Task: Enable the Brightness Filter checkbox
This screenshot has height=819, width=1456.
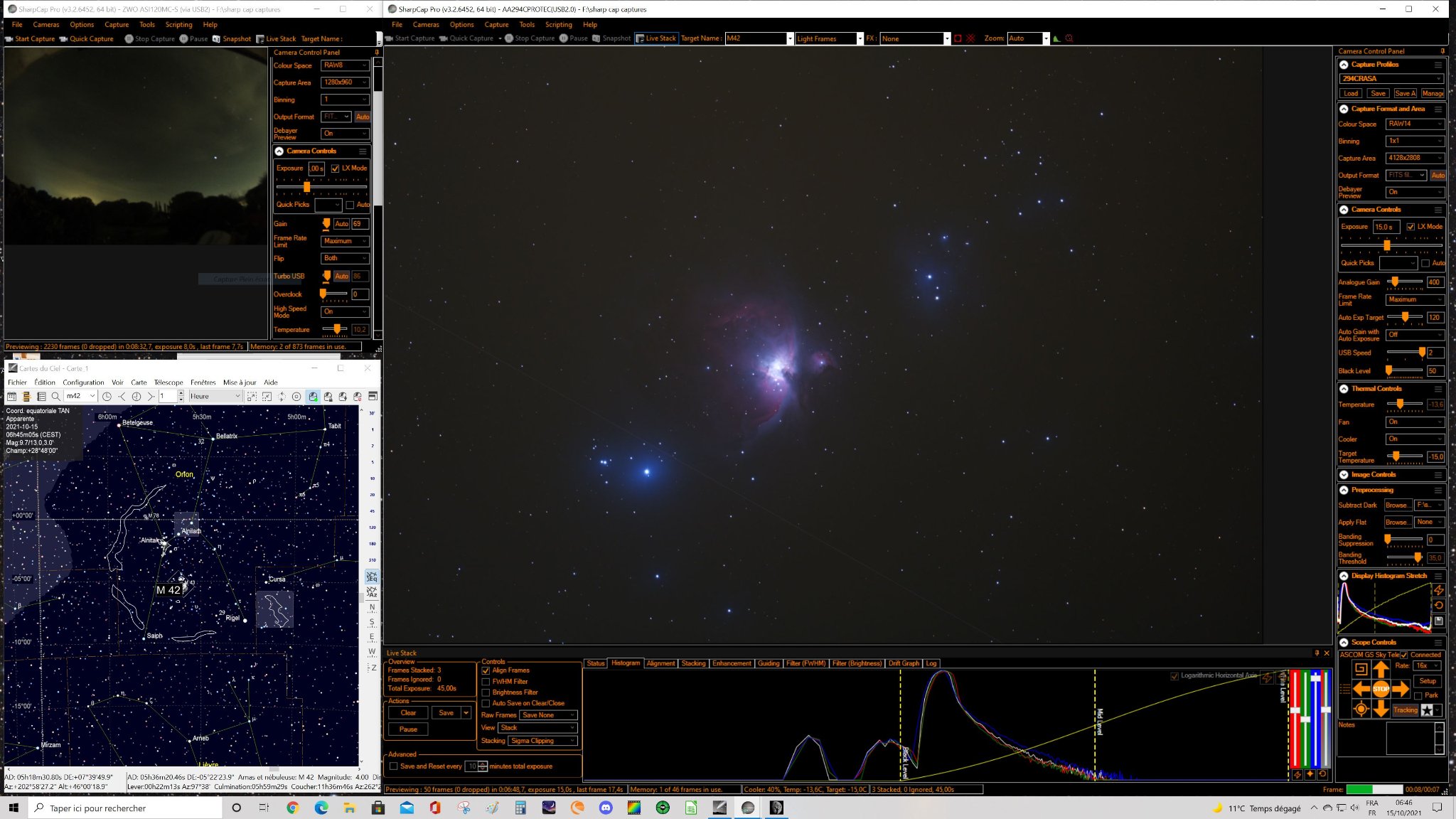Action: click(x=486, y=692)
